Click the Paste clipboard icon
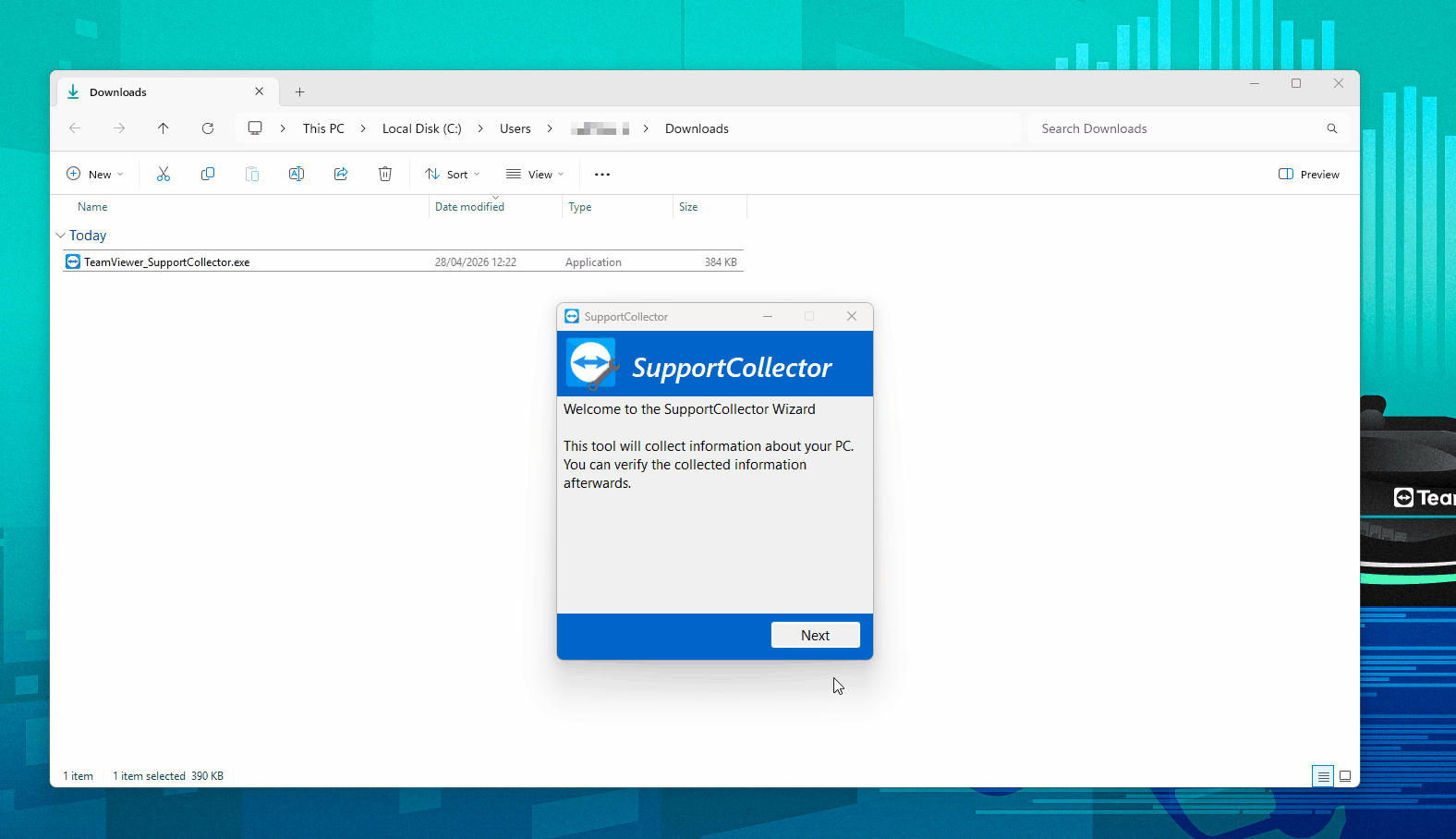The image size is (1456, 839). [252, 174]
